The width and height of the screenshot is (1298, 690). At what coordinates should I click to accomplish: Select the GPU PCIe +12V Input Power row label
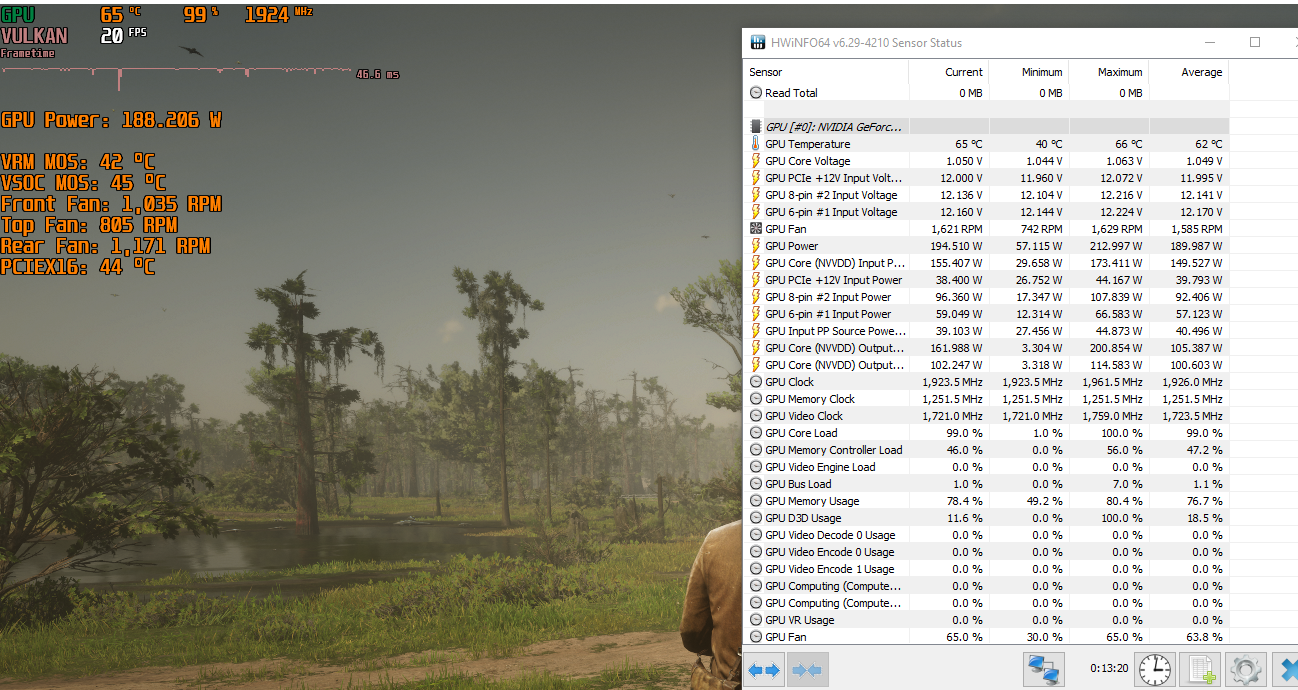(833, 280)
